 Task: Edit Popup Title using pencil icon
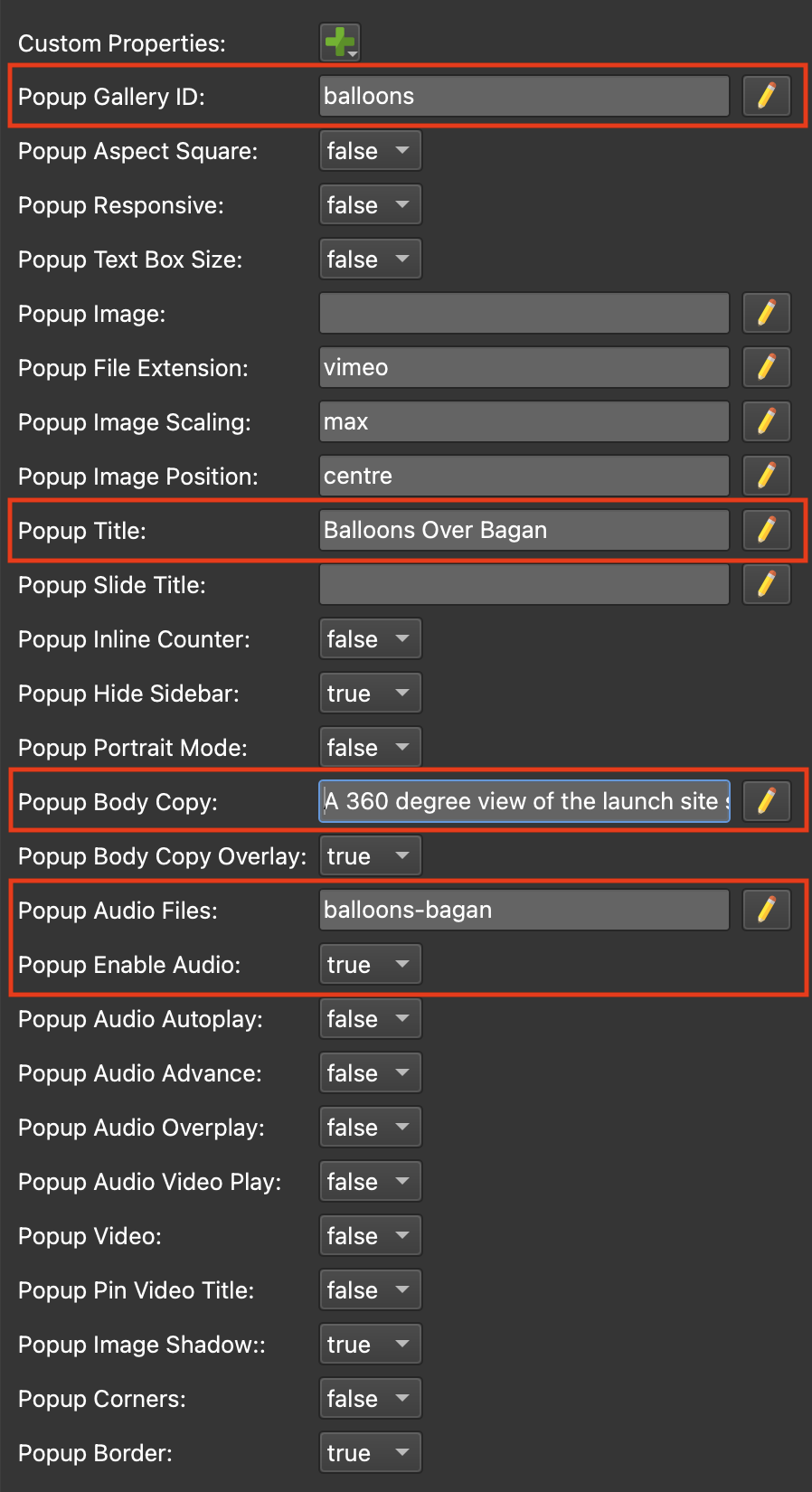coord(767,530)
